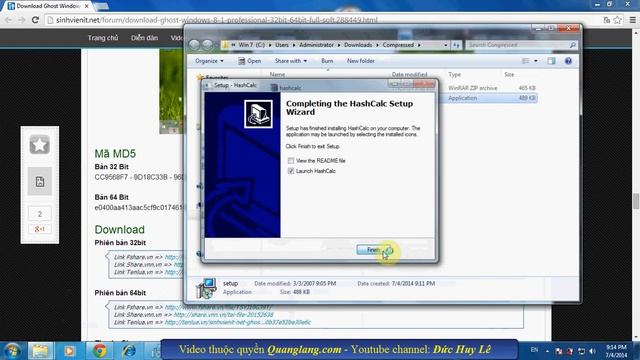Uncheck the Launch HashCalc checkbox
Screen dimensions: 640x360
291,171
